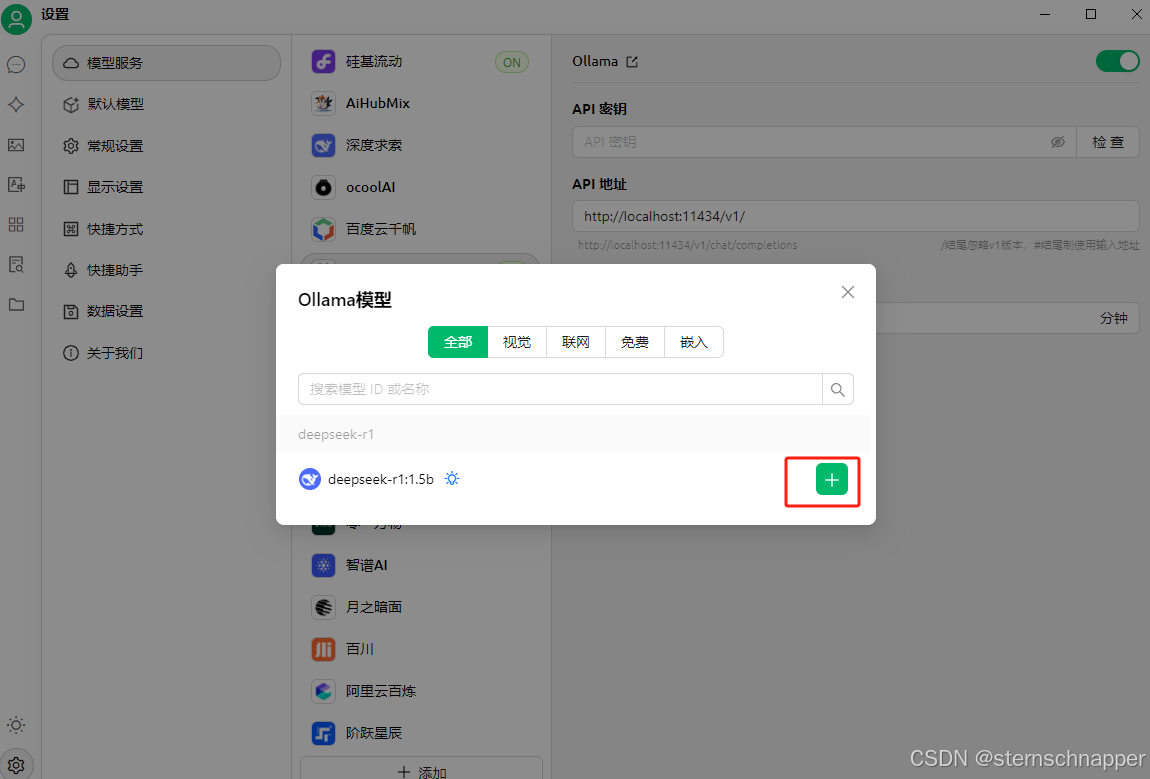Open the mini apps grid sidebar icon
The image size is (1150, 779).
tap(16, 224)
